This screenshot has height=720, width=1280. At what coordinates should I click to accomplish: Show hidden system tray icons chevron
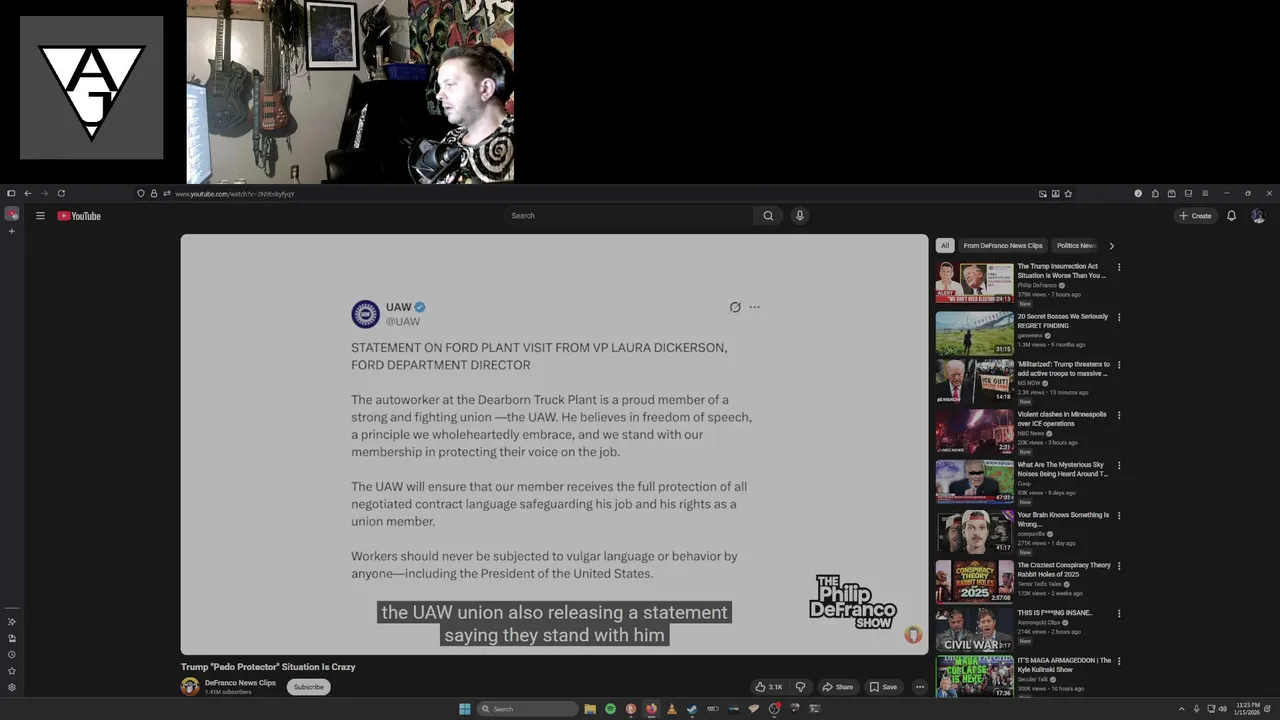pyautogui.click(x=1183, y=709)
